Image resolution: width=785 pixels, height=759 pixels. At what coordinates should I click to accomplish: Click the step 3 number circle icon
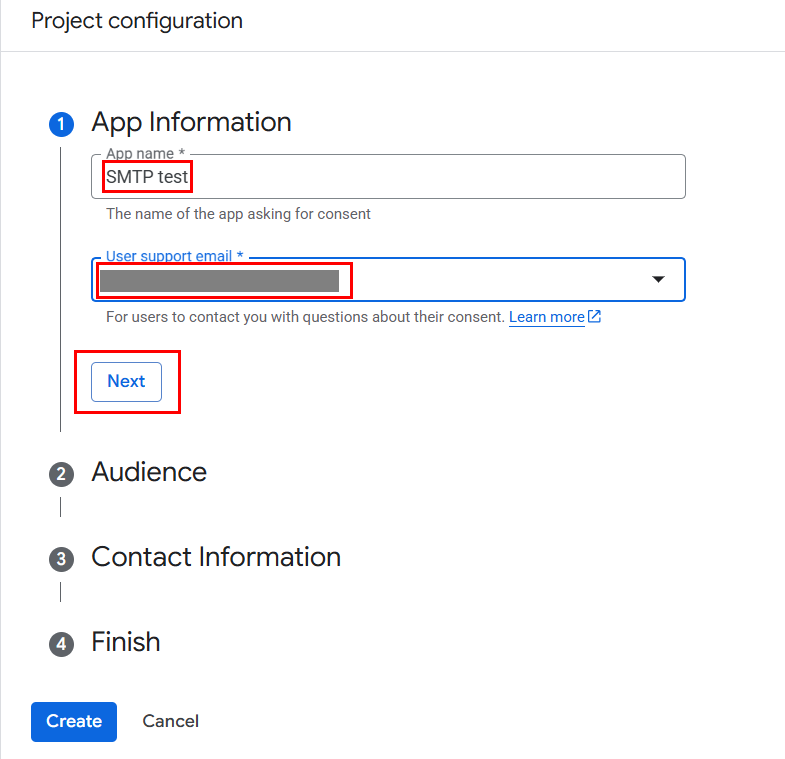pos(62,559)
